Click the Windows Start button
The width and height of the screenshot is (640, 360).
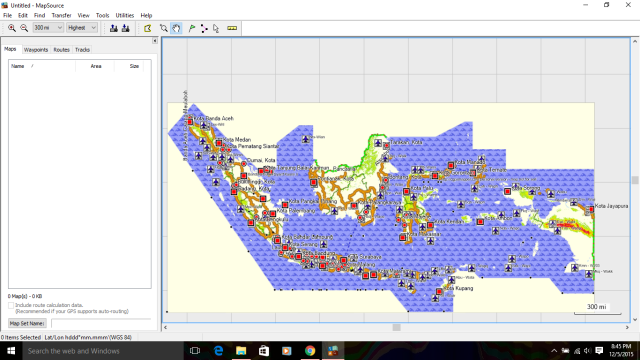pyautogui.click(x=11, y=351)
